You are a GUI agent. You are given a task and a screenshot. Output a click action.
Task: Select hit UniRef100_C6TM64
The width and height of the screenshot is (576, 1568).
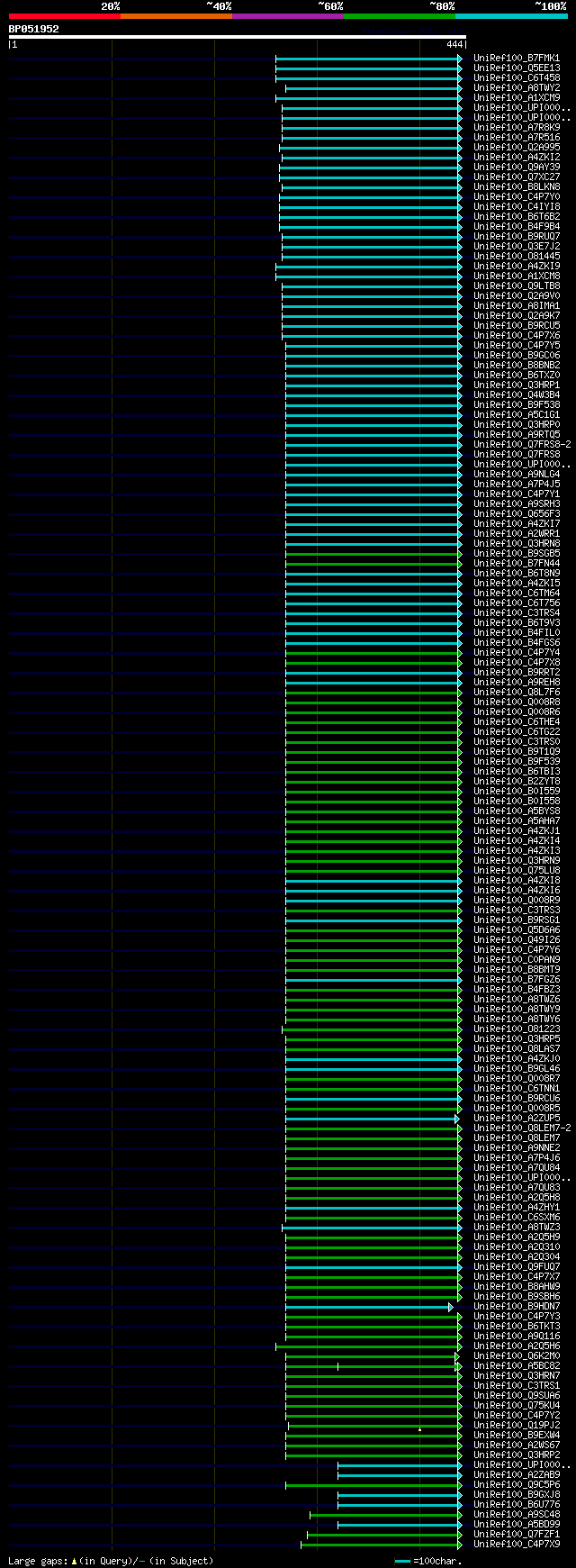[x=517, y=594]
